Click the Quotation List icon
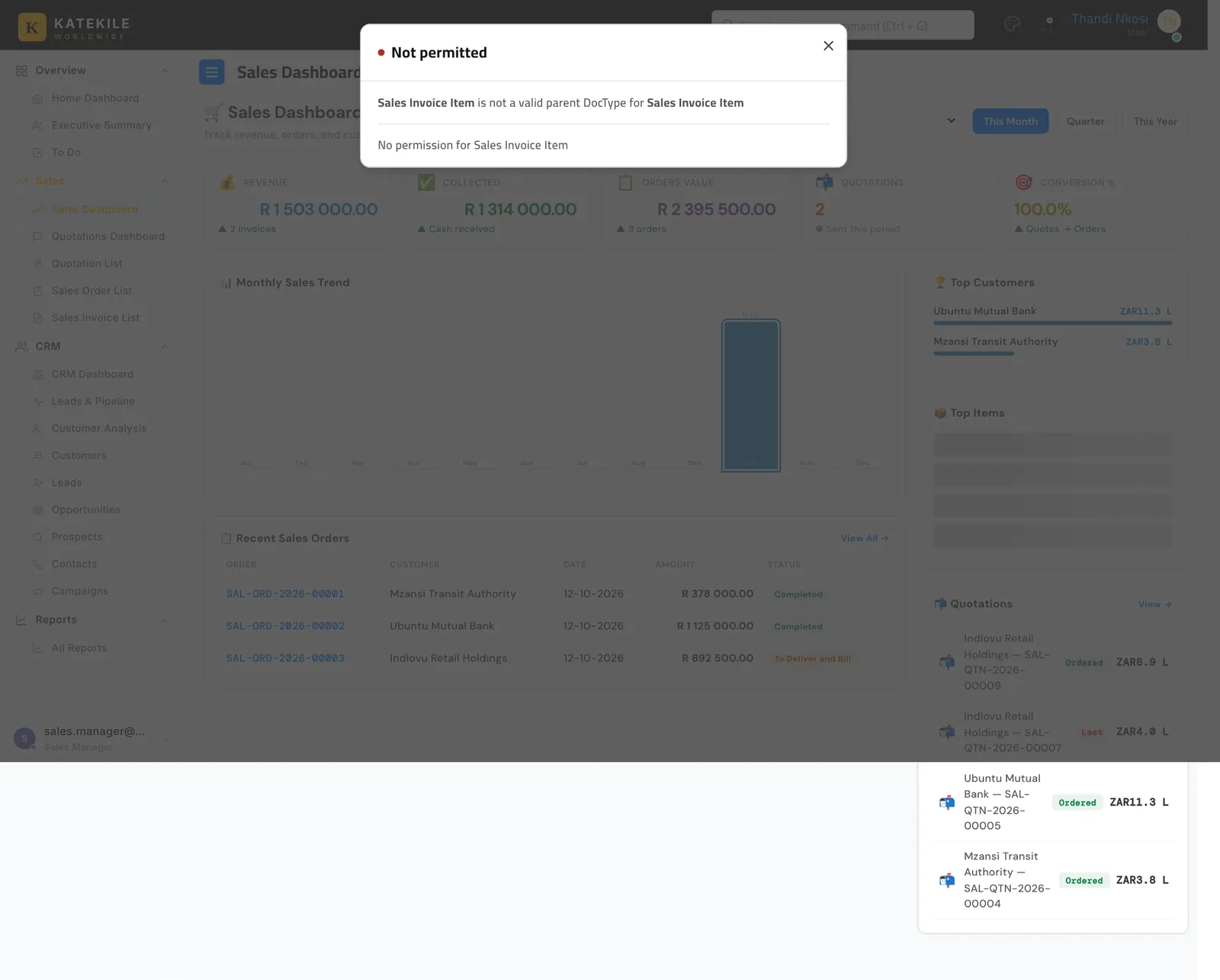 pyautogui.click(x=37, y=264)
